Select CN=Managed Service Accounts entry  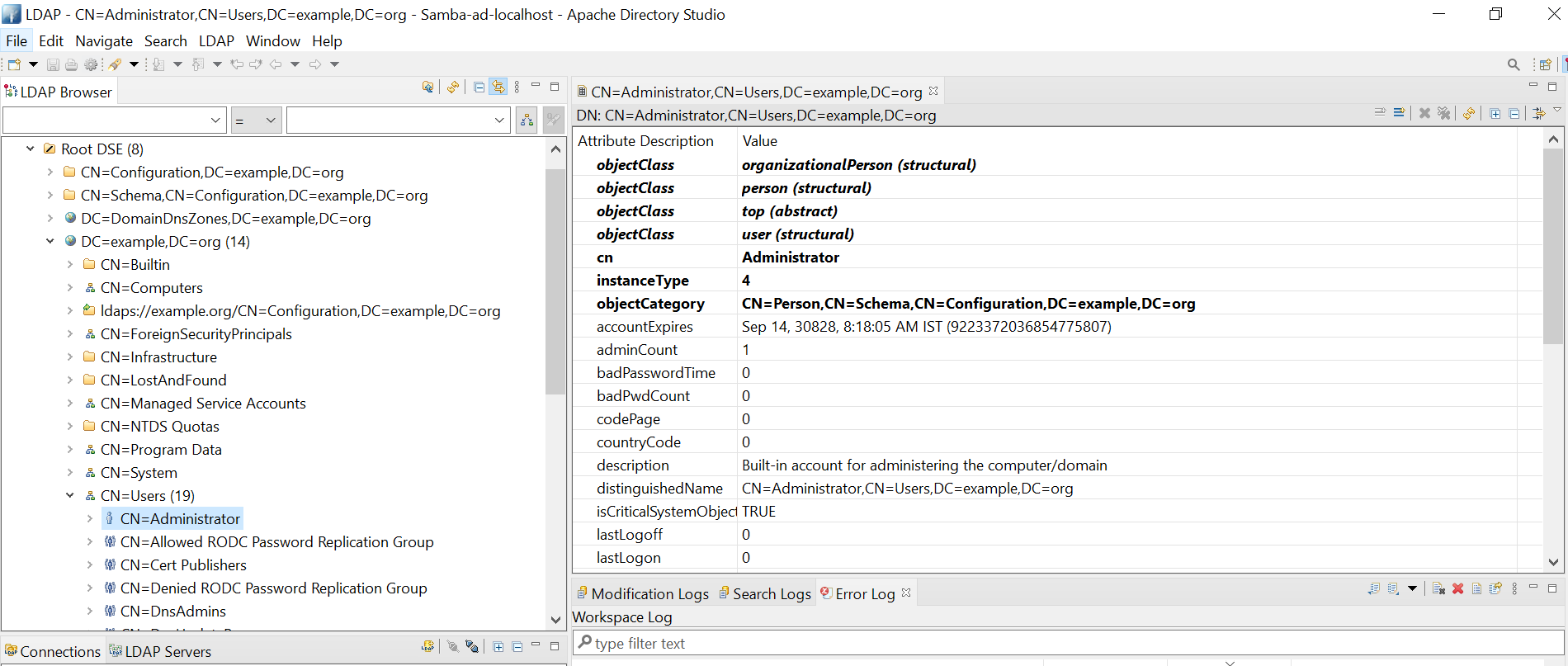(203, 403)
